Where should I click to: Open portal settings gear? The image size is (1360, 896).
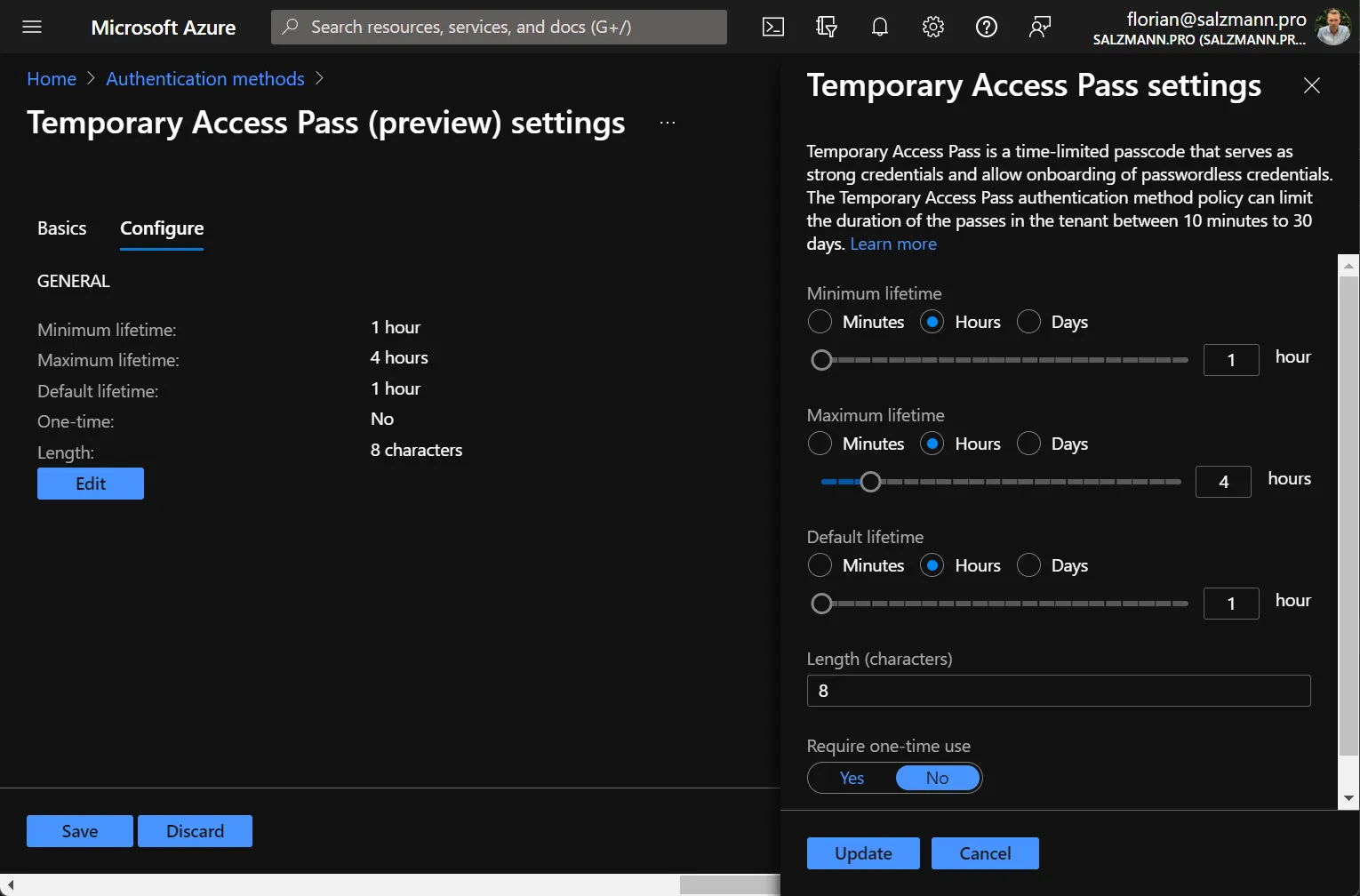[x=933, y=27]
